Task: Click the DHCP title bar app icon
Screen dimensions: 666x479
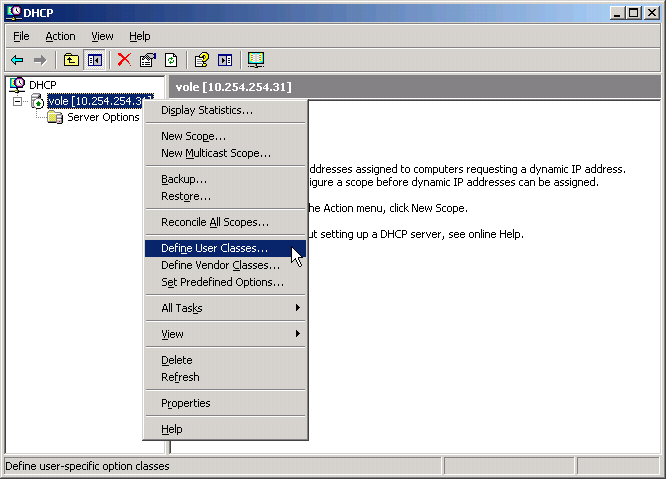Action: [14, 12]
